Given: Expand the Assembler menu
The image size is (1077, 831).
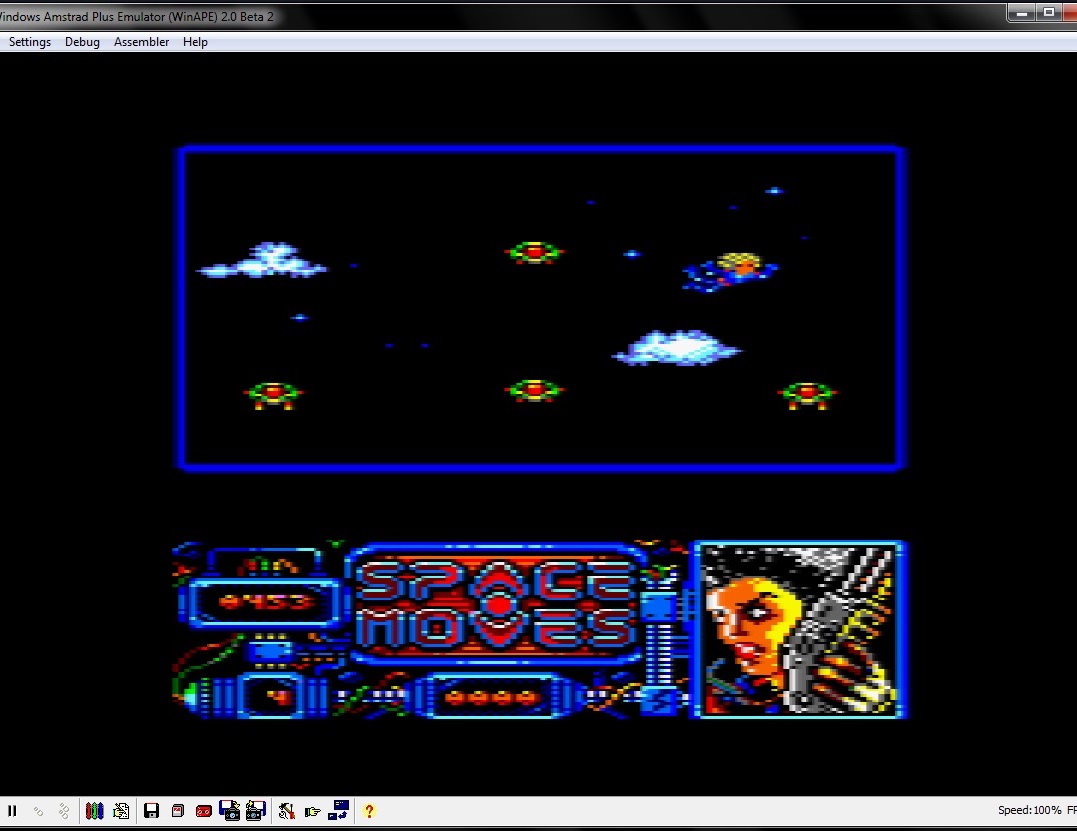Looking at the screenshot, I should [x=141, y=42].
